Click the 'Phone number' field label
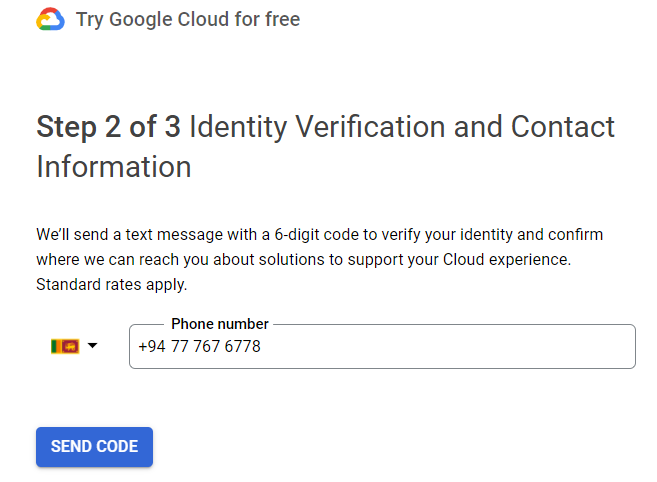657x482 pixels. coord(220,324)
